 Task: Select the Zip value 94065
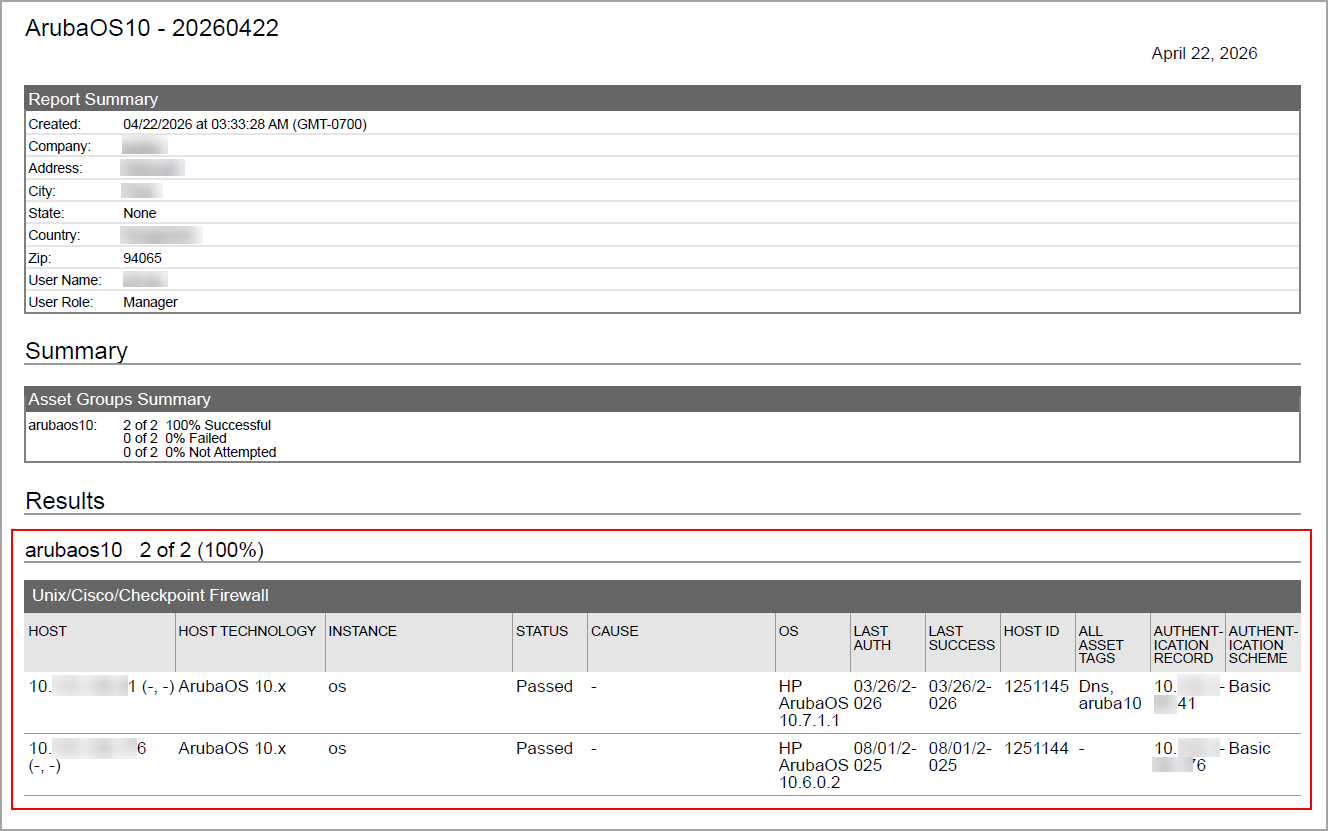tap(142, 258)
